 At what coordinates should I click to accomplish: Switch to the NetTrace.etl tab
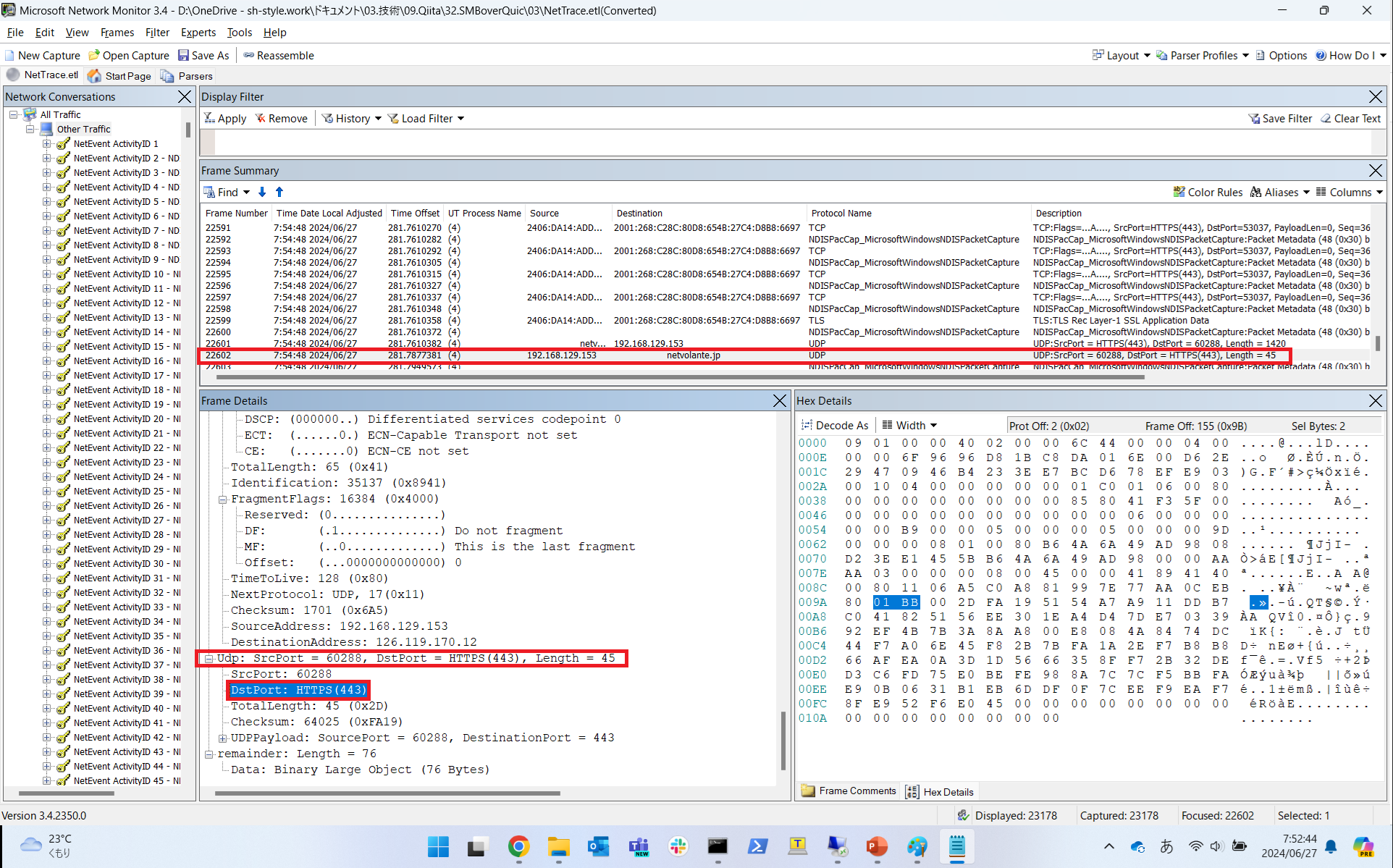click(x=43, y=75)
